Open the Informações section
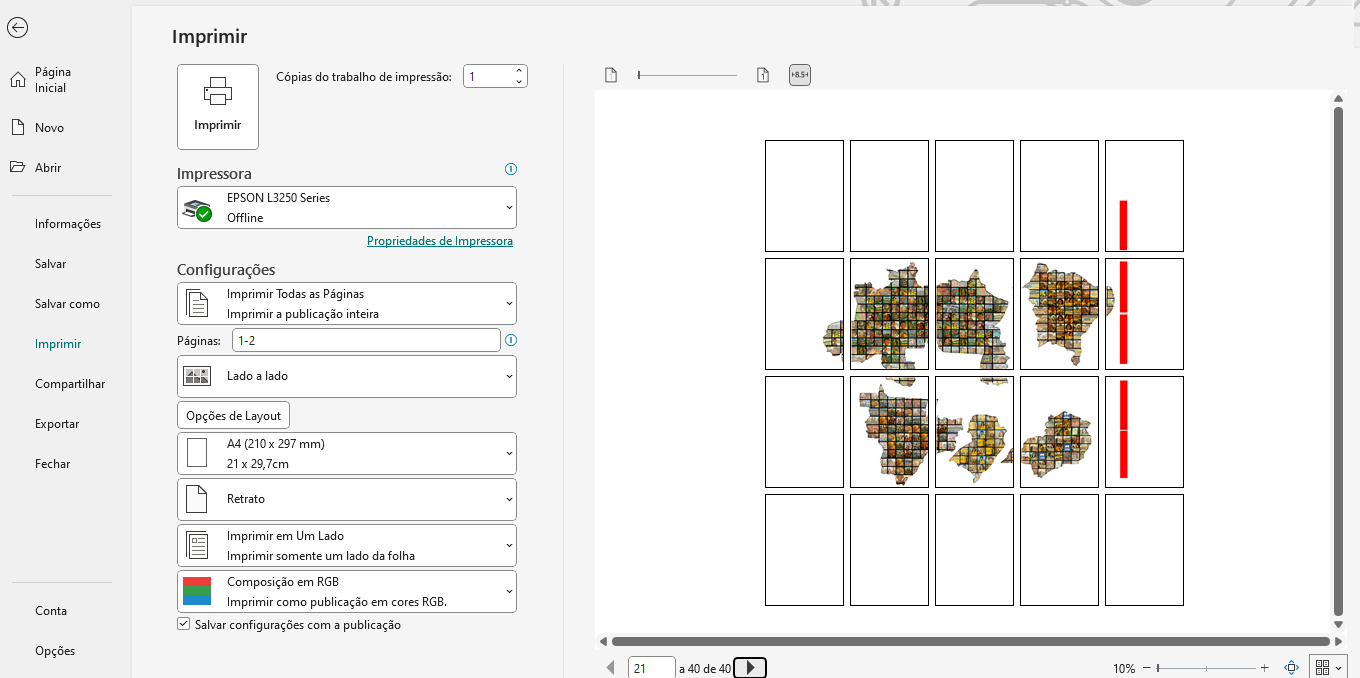Screen dimensions: 1360x678 (68, 224)
